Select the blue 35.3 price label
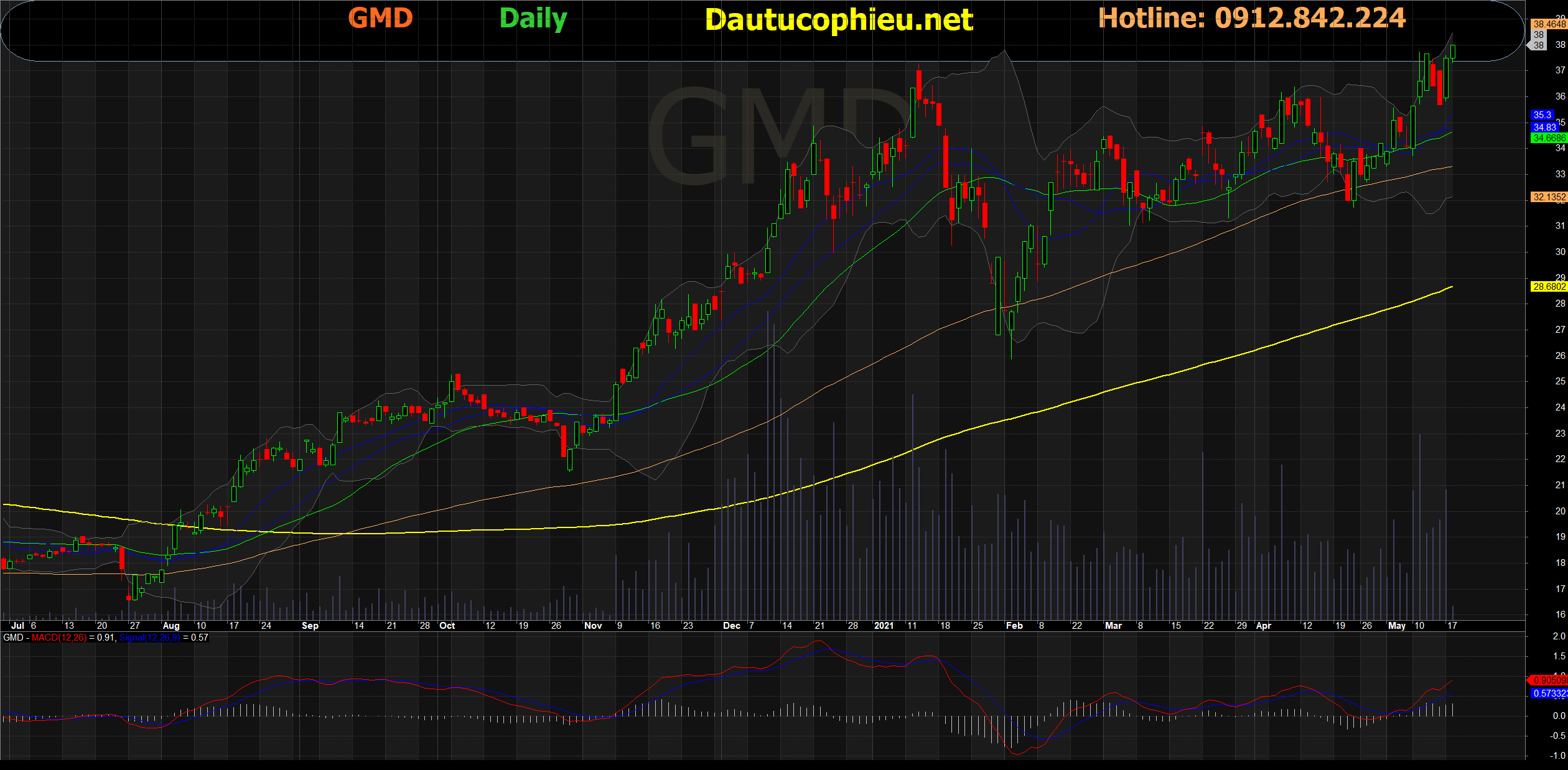 point(1542,115)
